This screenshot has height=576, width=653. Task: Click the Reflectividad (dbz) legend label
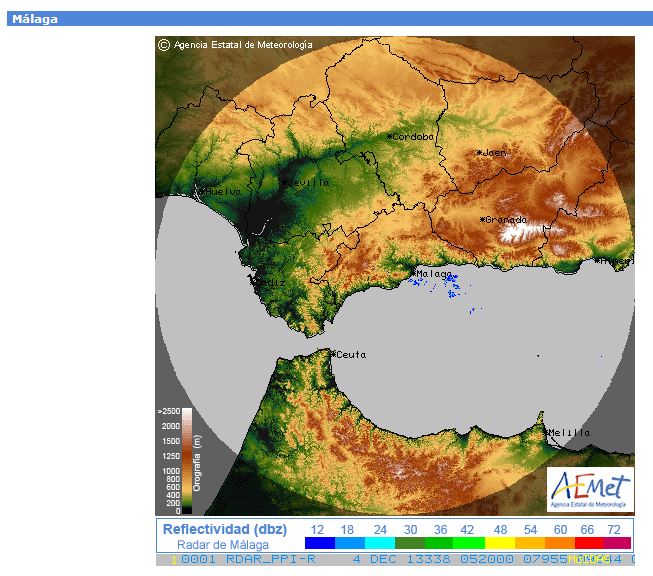pyautogui.click(x=225, y=529)
